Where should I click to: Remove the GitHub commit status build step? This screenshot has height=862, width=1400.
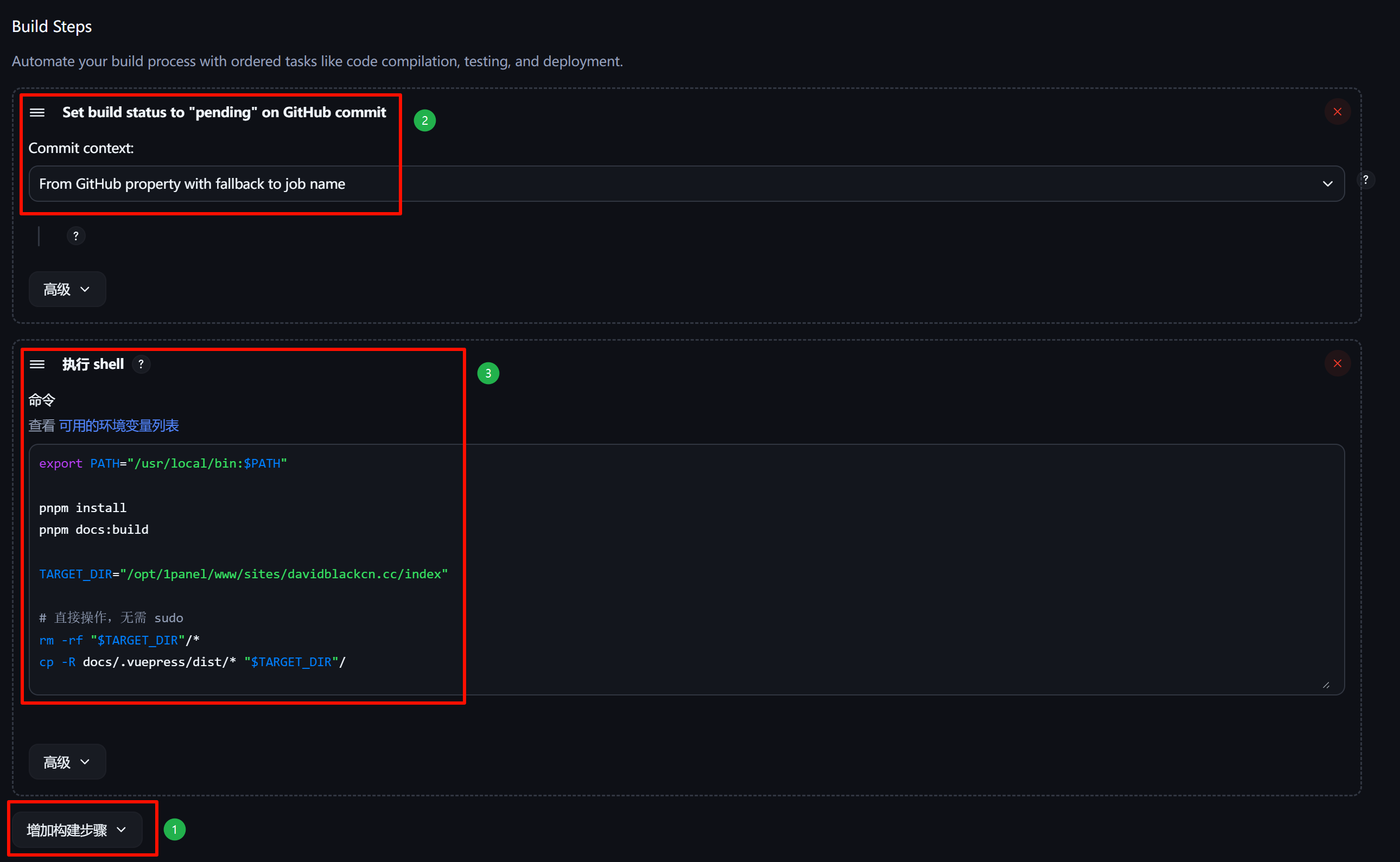tap(1337, 112)
